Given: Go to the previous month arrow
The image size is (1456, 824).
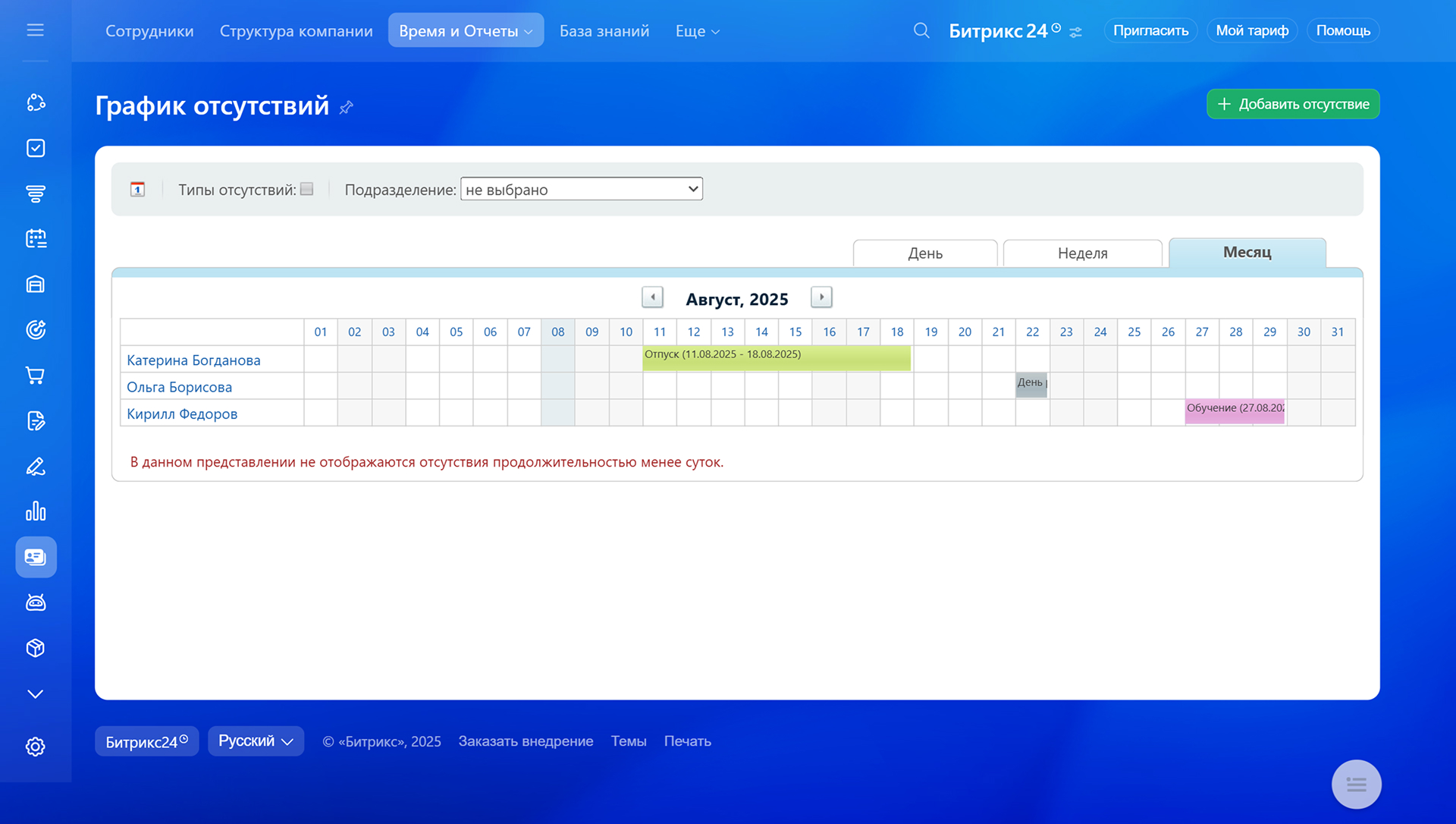Looking at the screenshot, I should tap(652, 297).
